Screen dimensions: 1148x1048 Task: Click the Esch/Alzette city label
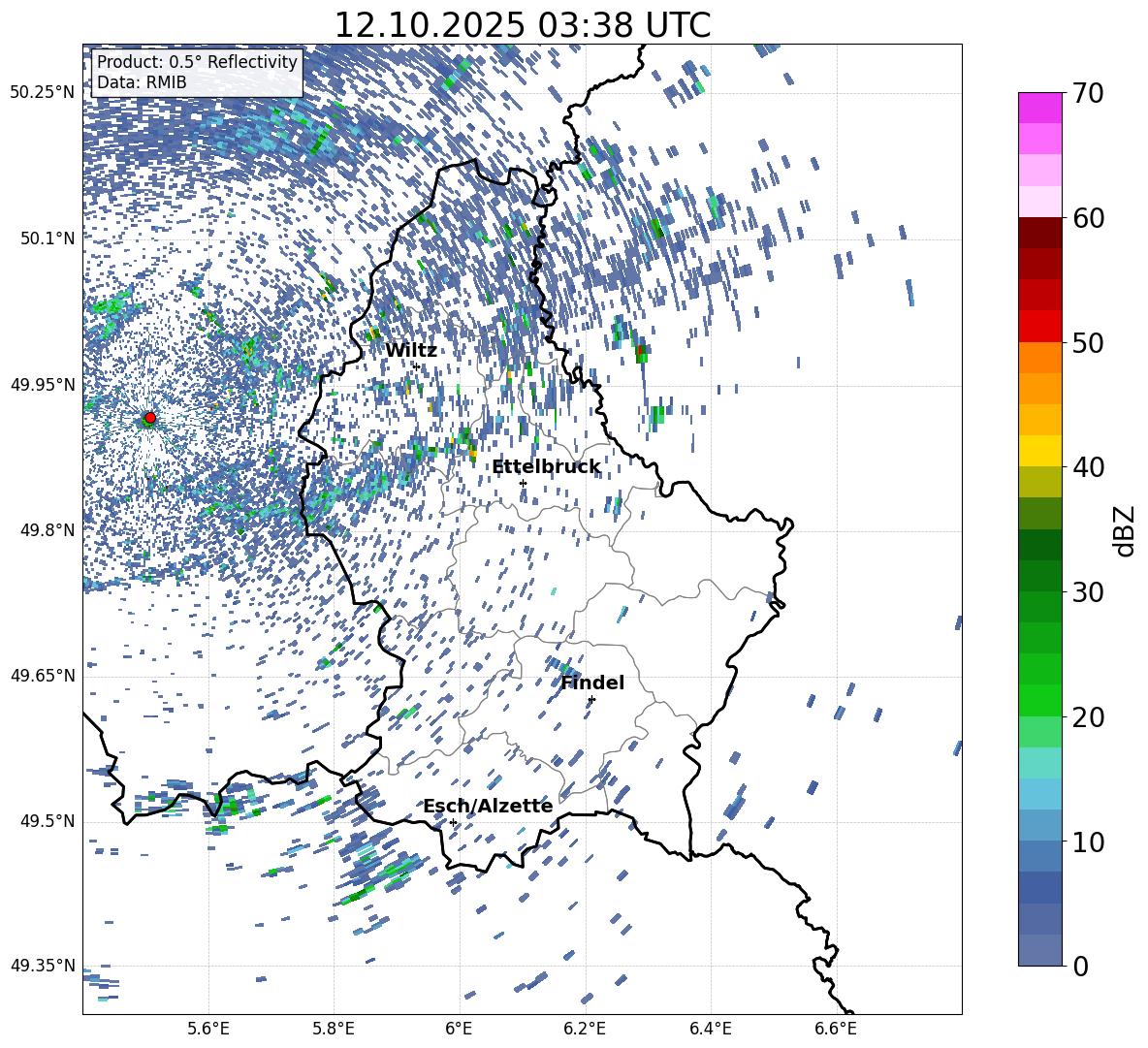click(488, 806)
